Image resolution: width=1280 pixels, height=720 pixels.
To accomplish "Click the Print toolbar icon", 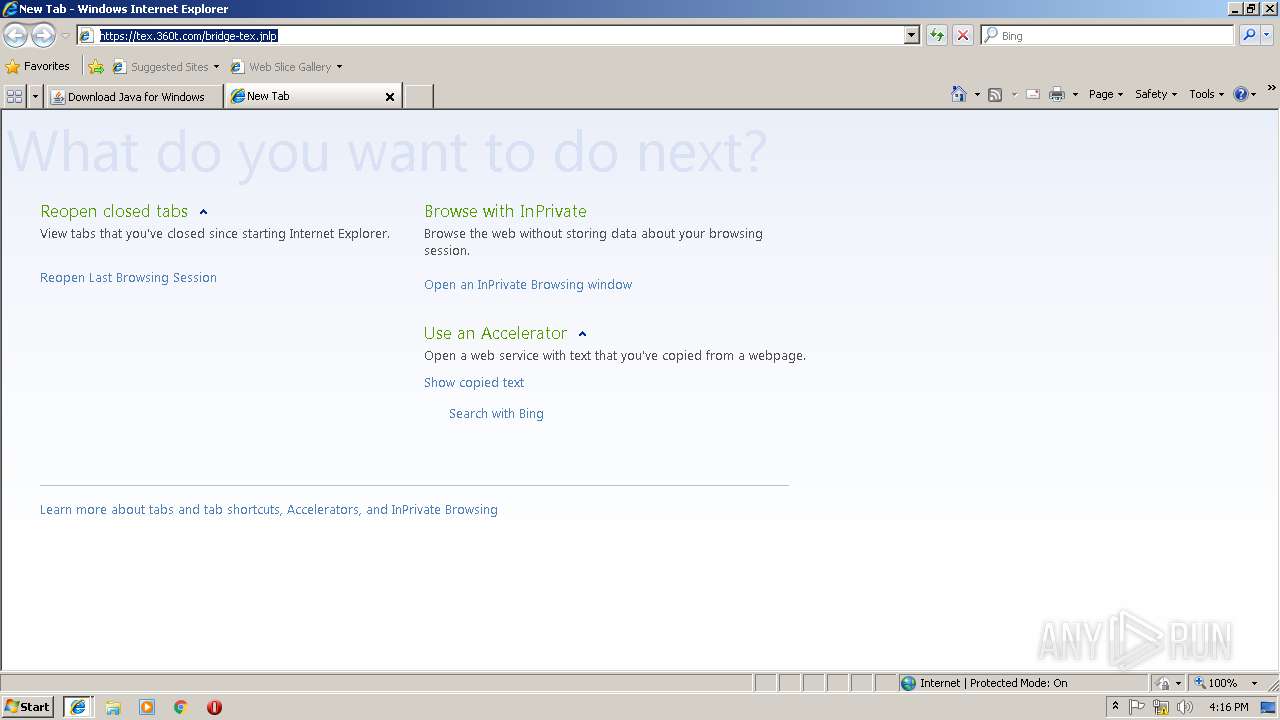I will tap(1057, 94).
